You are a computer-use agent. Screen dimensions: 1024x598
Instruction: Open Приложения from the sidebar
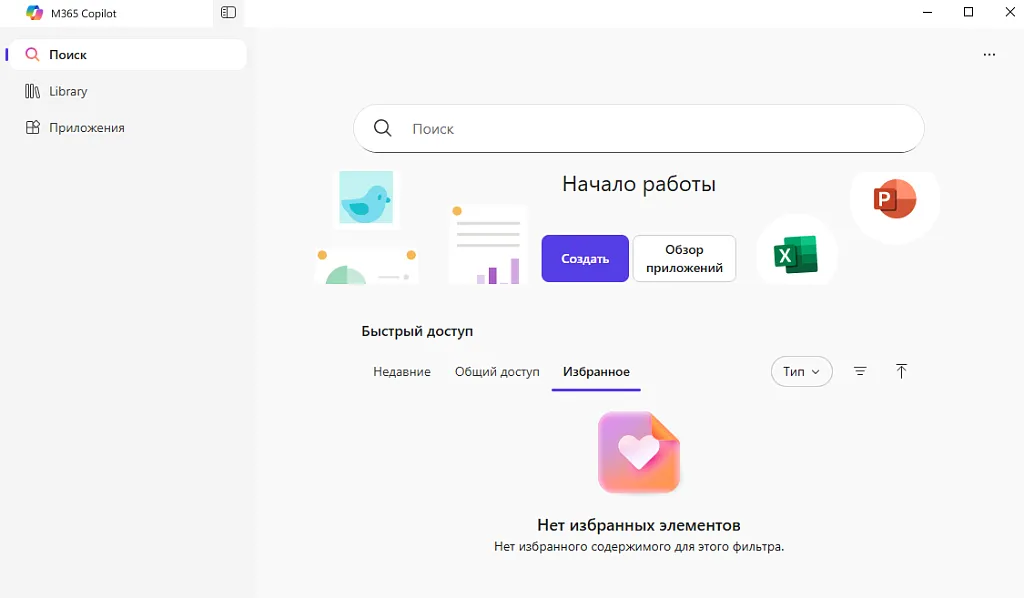click(x=87, y=127)
